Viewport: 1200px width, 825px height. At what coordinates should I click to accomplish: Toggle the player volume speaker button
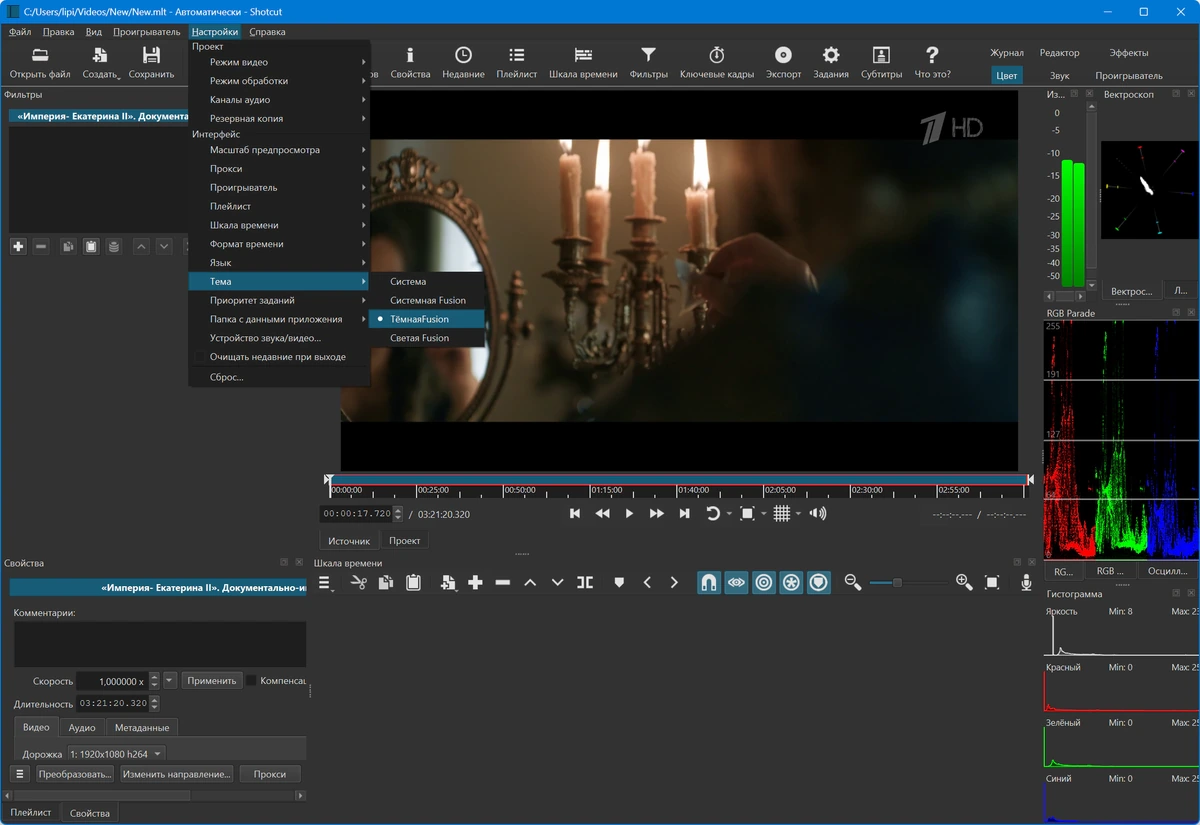click(818, 513)
